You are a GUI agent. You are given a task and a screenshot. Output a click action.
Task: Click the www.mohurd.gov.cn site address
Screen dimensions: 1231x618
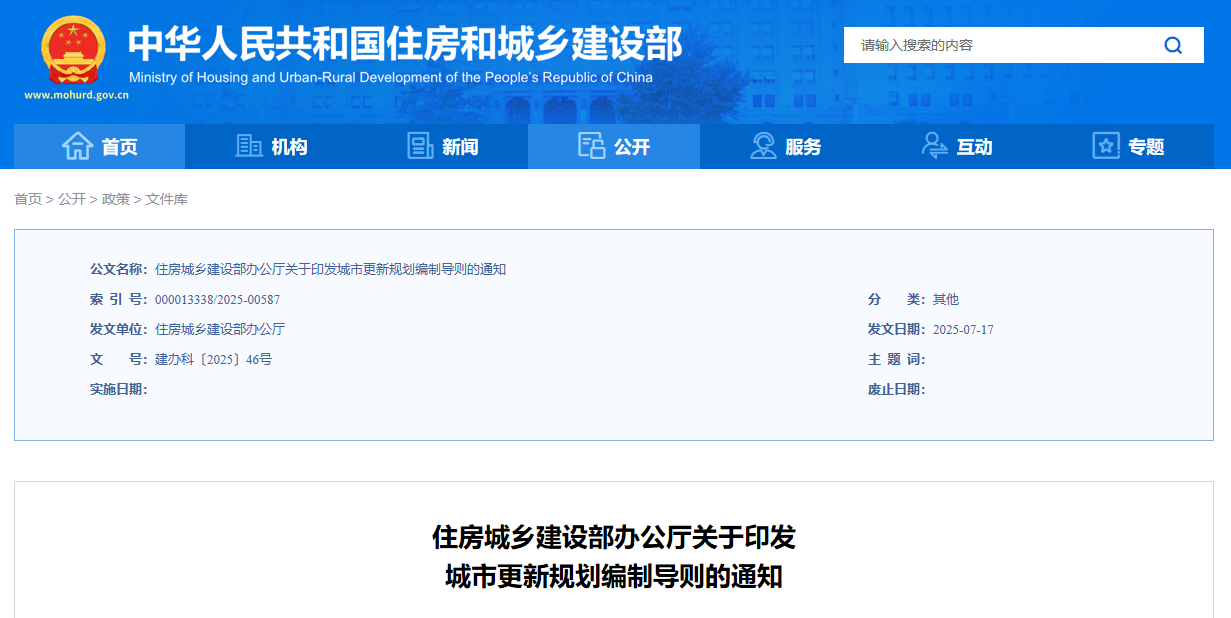click(77, 96)
